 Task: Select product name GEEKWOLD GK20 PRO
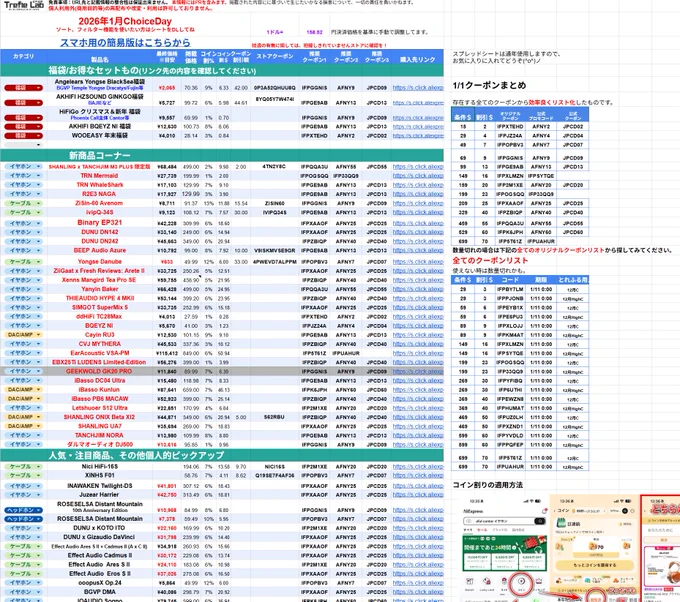click(x=99, y=371)
